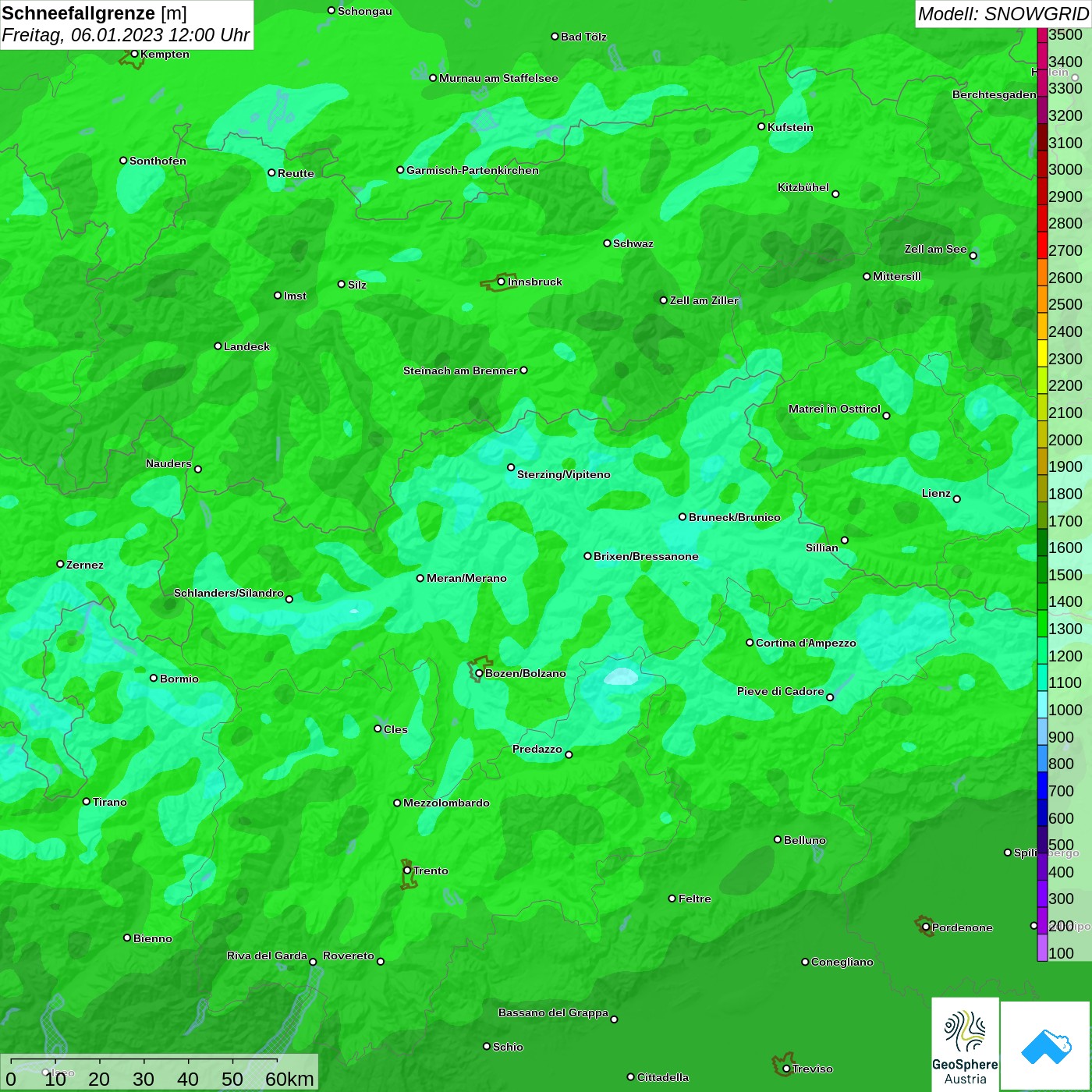
Task: Click the Conegliano town label
Action: pyautogui.click(x=842, y=962)
